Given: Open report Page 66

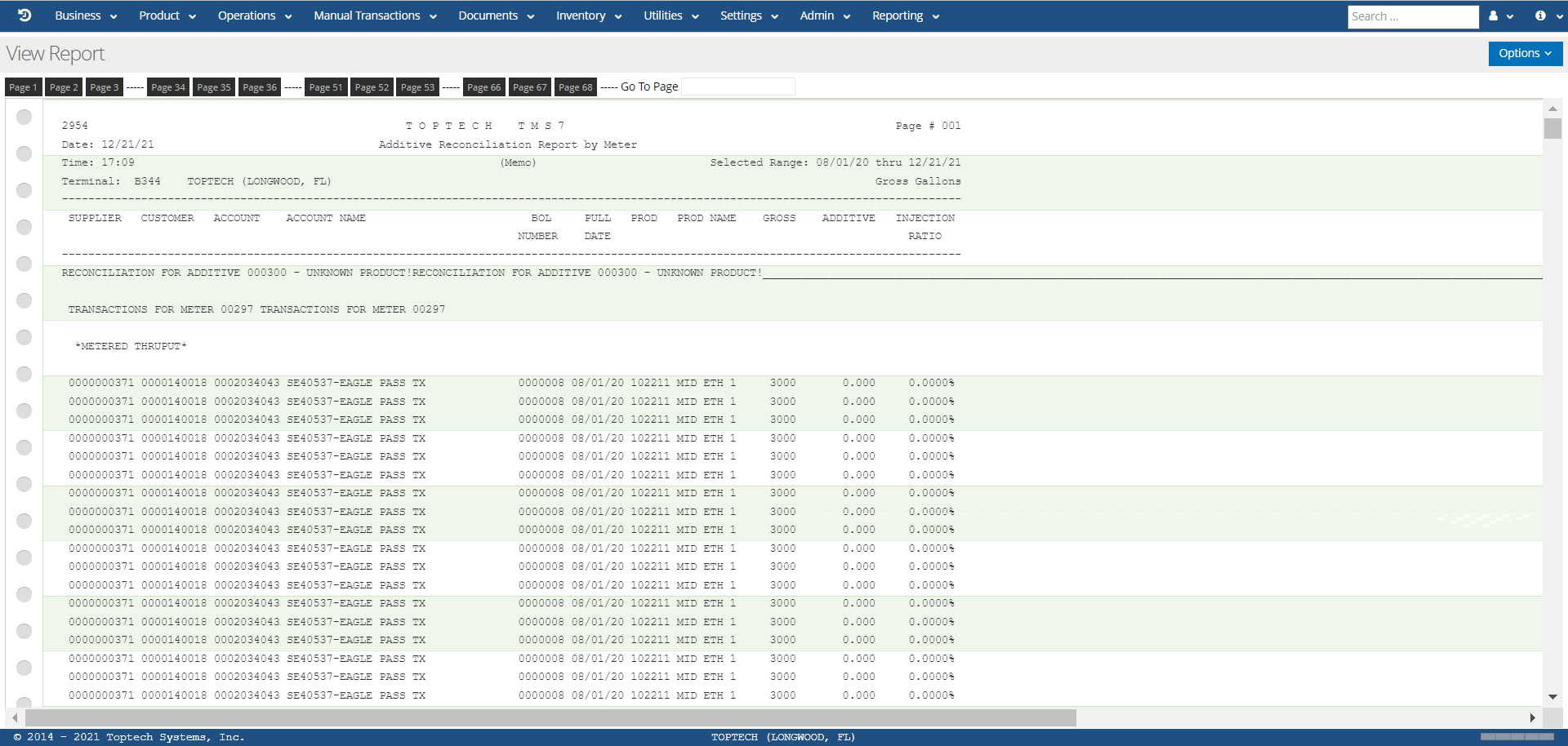Looking at the screenshot, I should click(x=484, y=87).
